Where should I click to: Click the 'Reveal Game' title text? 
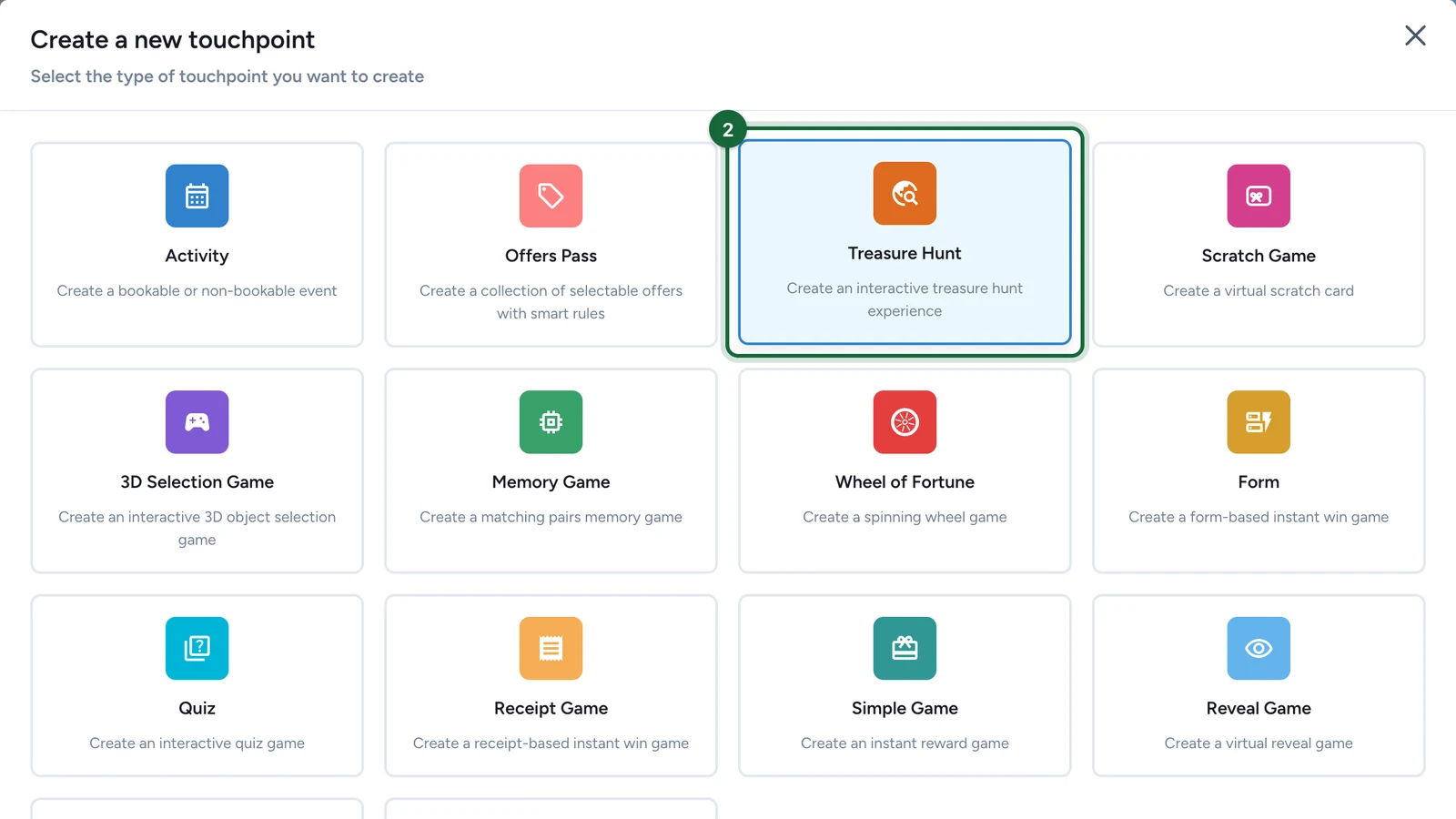pyautogui.click(x=1259, y=708)
